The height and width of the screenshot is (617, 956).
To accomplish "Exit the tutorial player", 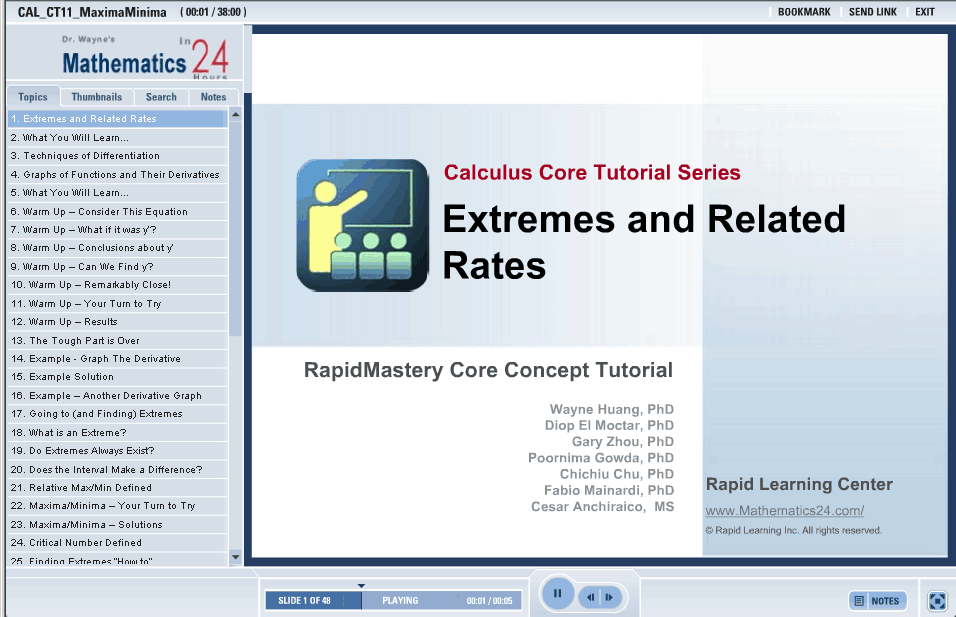I will pyautogui.click(x=925, y=12).
